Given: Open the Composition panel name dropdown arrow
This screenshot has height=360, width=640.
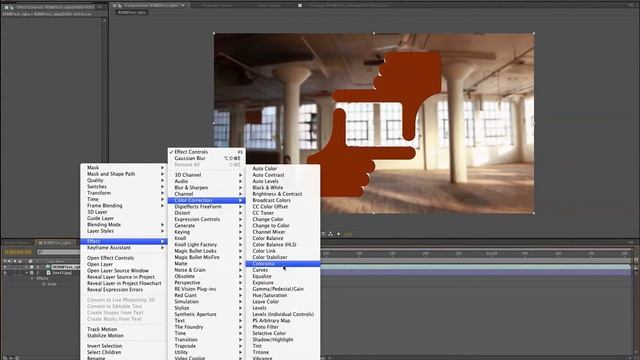Looking at the screenshot, I should pyautogui.click(x=183, y=5).
